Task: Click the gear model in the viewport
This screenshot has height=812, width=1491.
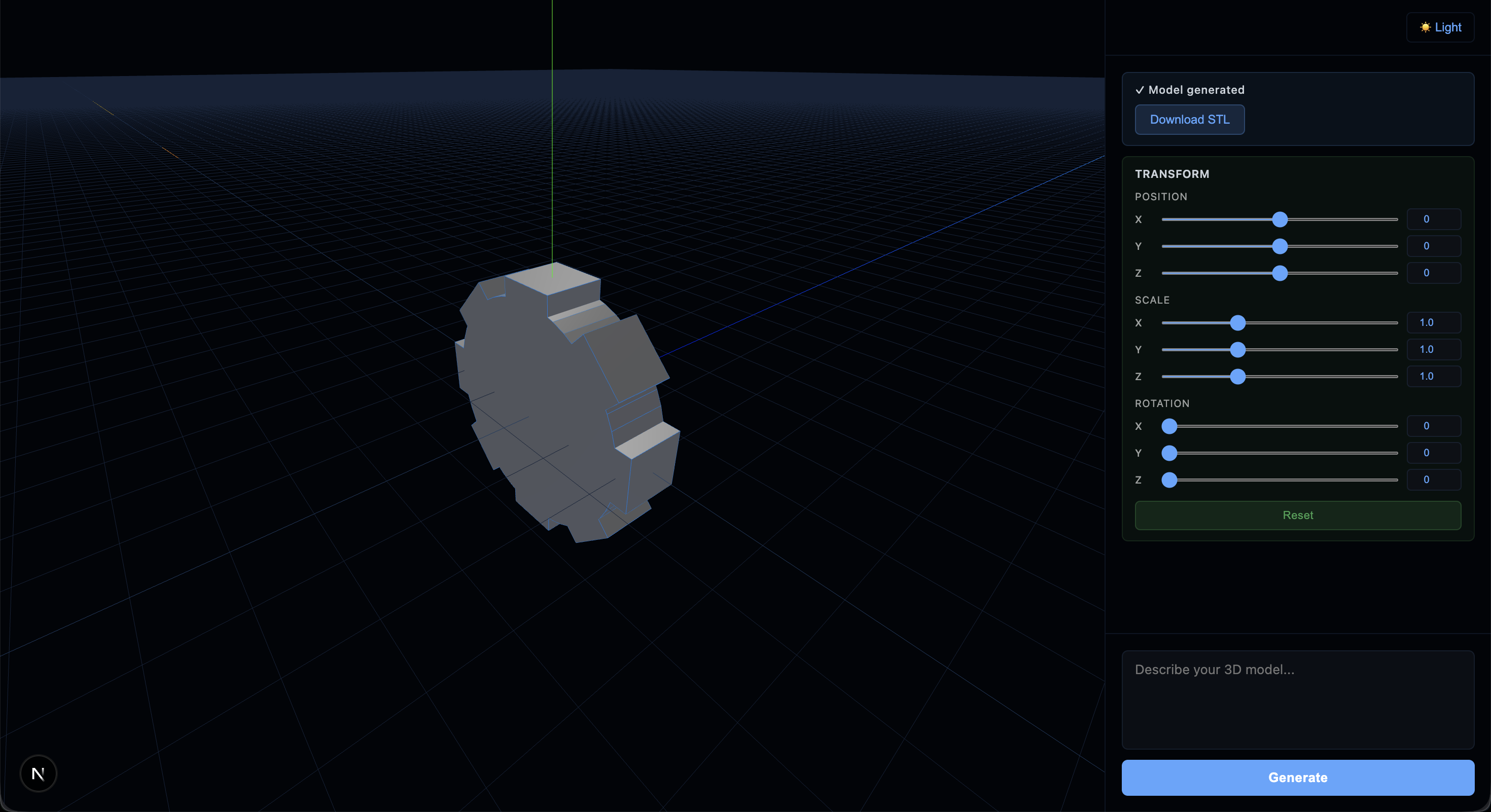Action: pos(556,405)
